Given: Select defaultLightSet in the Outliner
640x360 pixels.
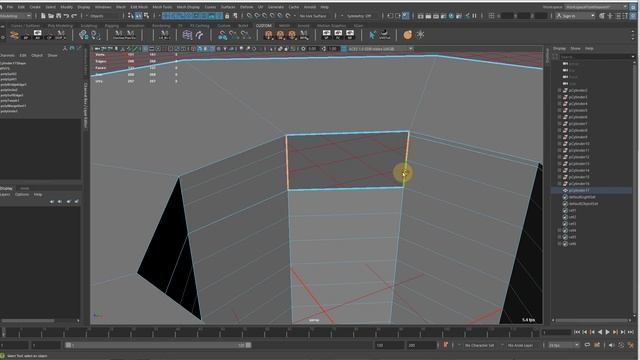Looking at the screenshot, I should [582, 197].
